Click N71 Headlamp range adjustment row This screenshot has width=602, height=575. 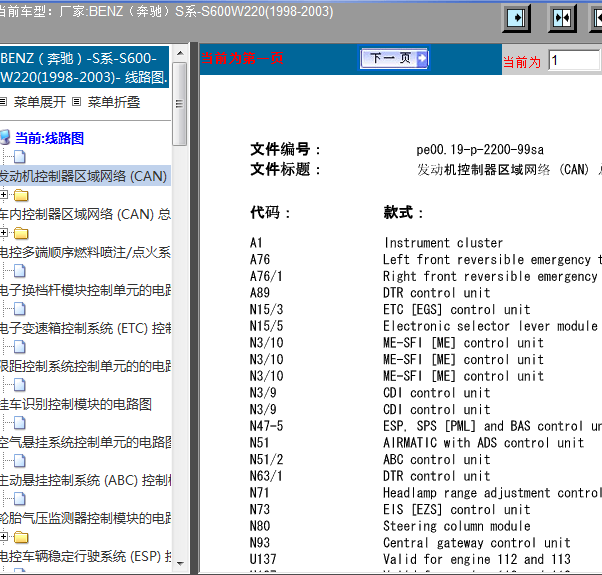point(425,492)
